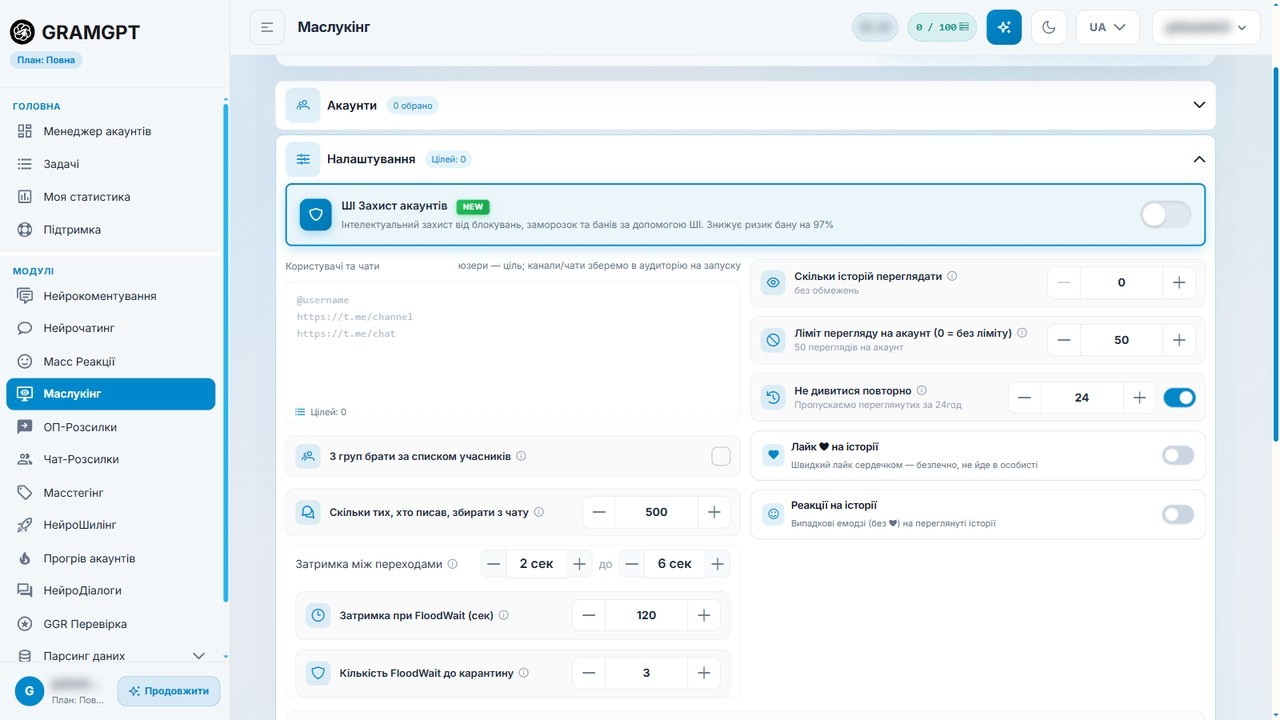Click the shield icon of ШІ Захист акаунтів
Image resolution: width=1280 pixels, height=720 pixels.
coord(316,214)
